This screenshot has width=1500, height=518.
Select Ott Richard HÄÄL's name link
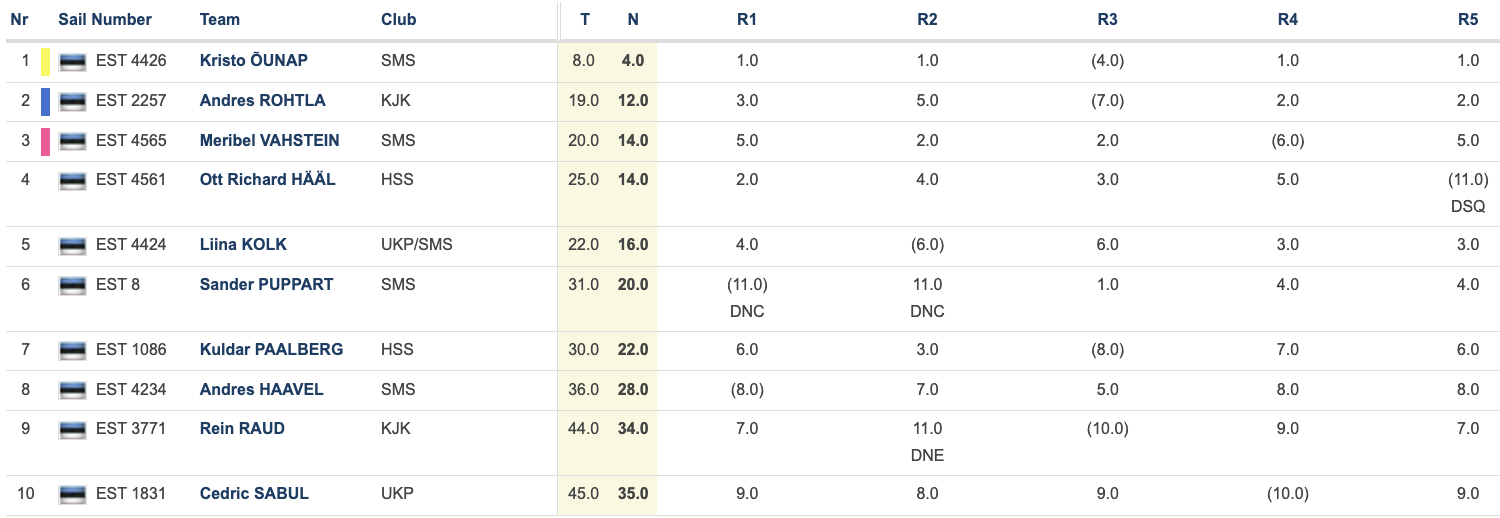point(268,179)
